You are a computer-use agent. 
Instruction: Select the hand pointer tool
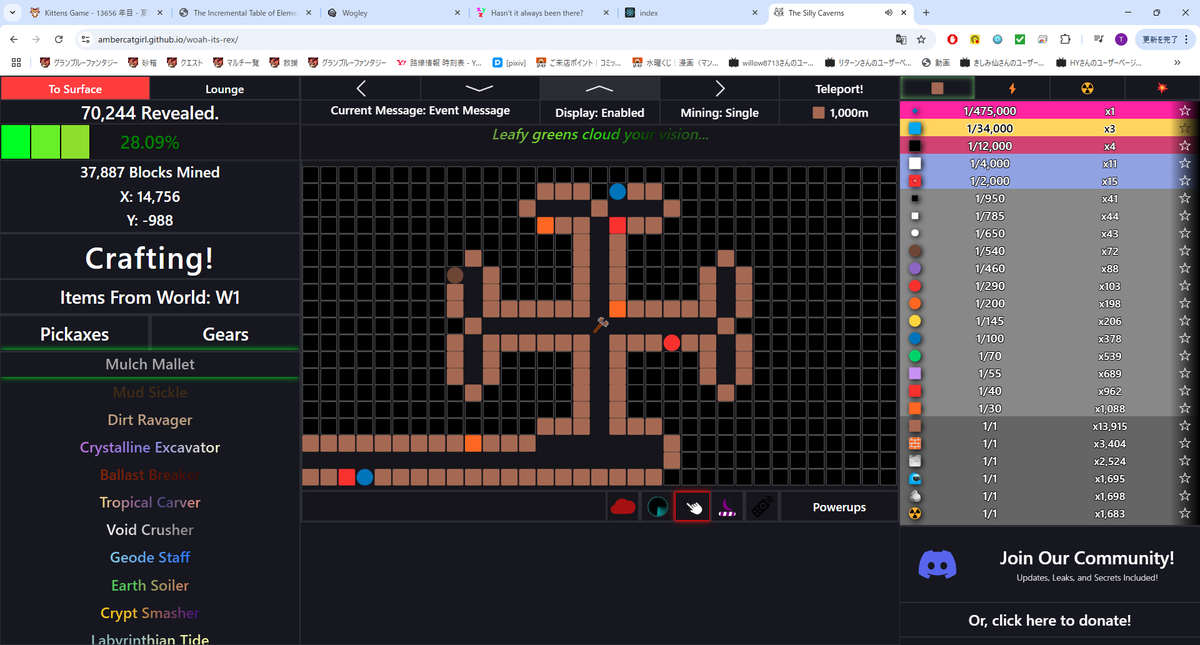pos(692,507)
